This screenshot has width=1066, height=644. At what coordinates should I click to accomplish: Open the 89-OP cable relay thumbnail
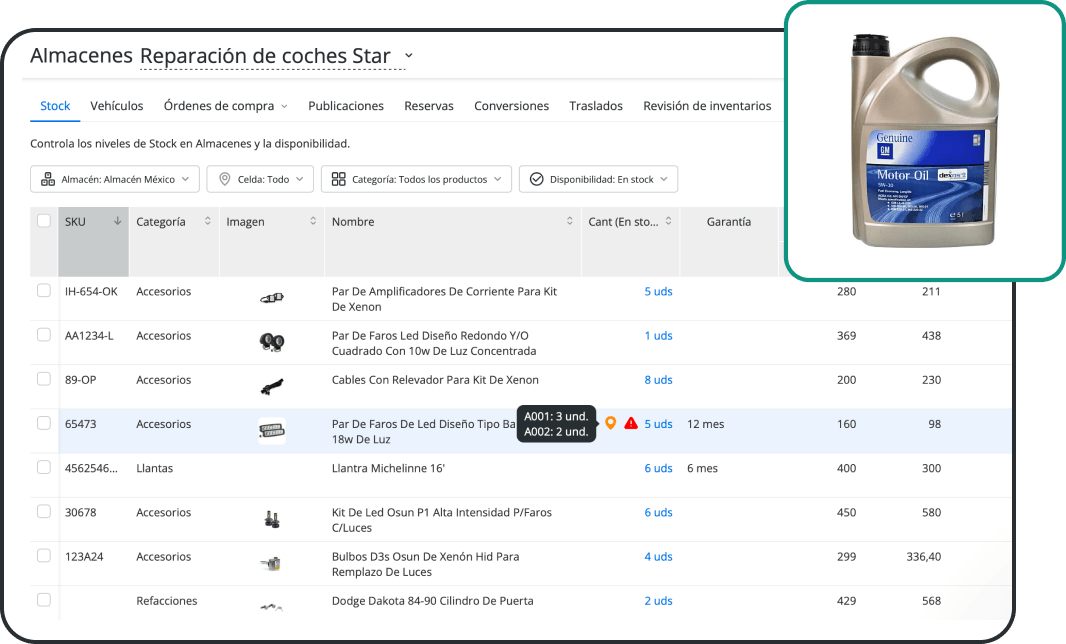pyautogui.click(x=272, y=386)
